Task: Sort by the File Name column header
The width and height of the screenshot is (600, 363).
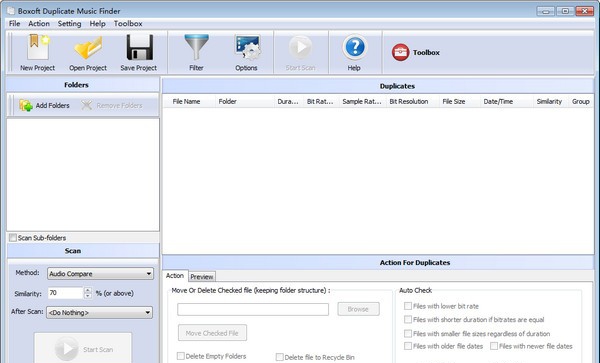Action: [x=189, y=101]
